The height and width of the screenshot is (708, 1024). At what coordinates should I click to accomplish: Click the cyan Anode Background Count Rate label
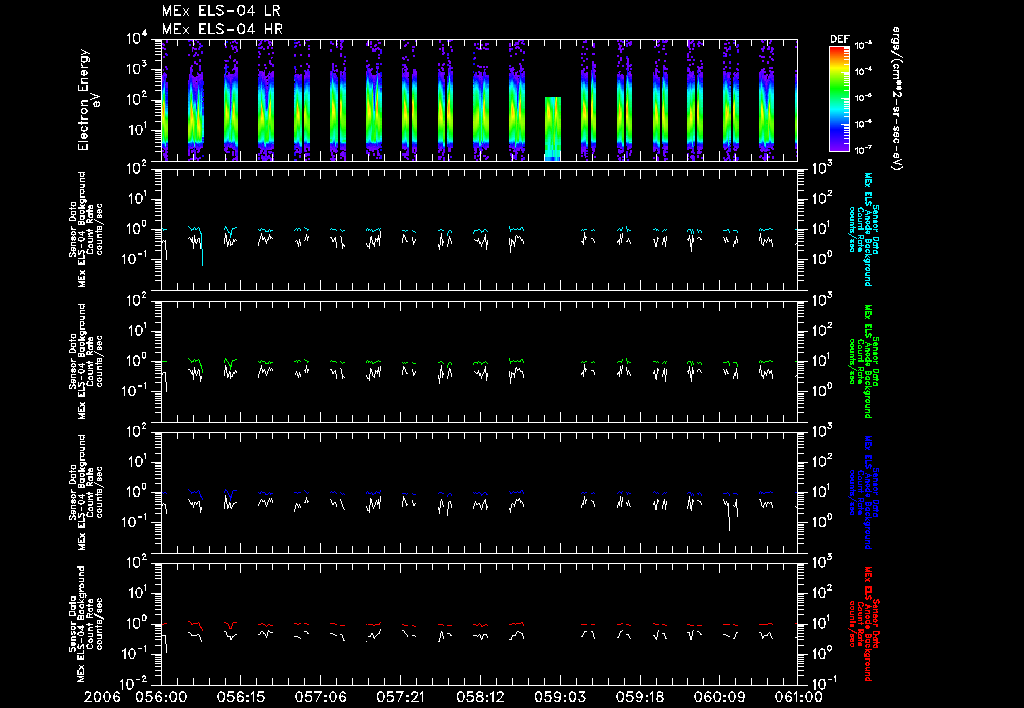(x=863, y=229)
